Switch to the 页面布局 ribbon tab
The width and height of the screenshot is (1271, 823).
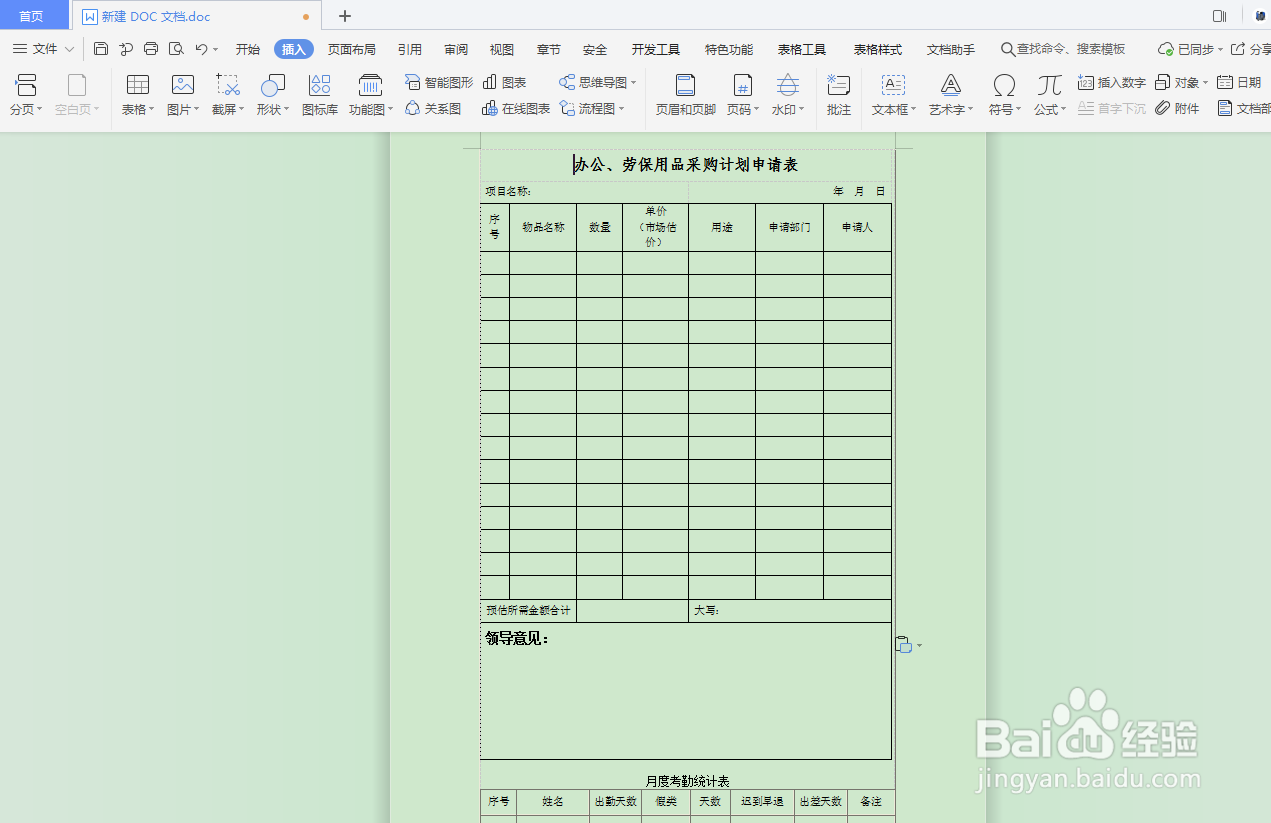tap(351, 48)
